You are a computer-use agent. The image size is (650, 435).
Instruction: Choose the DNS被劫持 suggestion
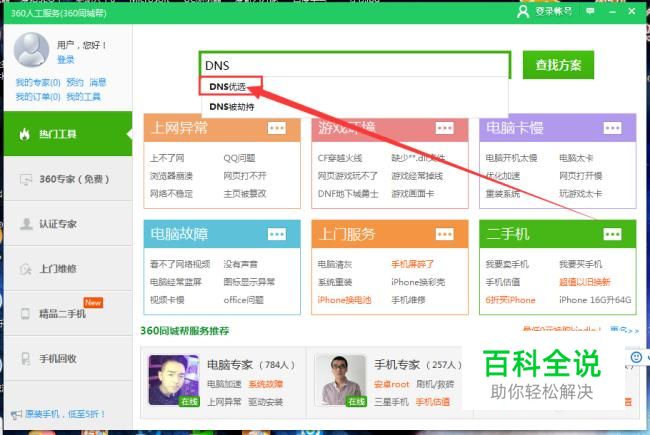[x=232, y=107]
